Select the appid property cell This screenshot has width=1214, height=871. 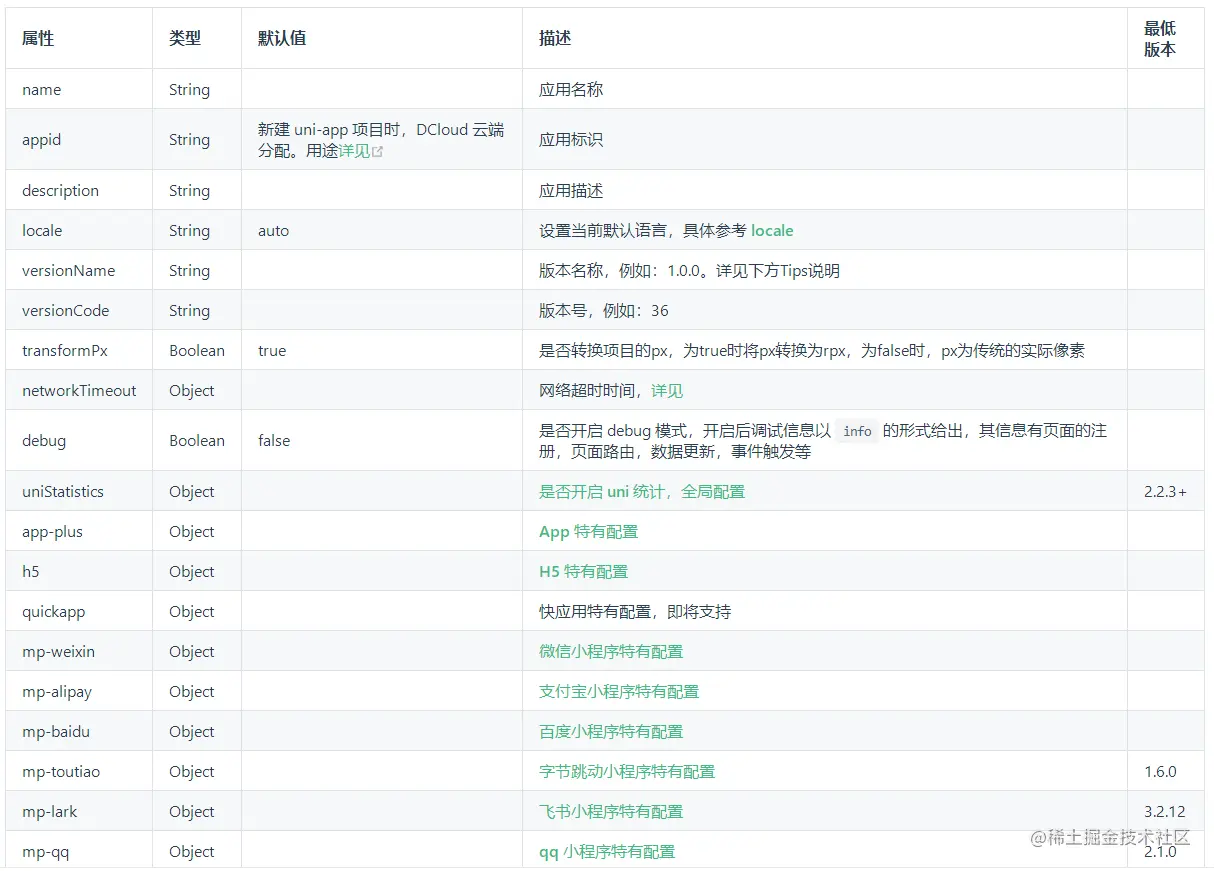(x=79, y=140)
